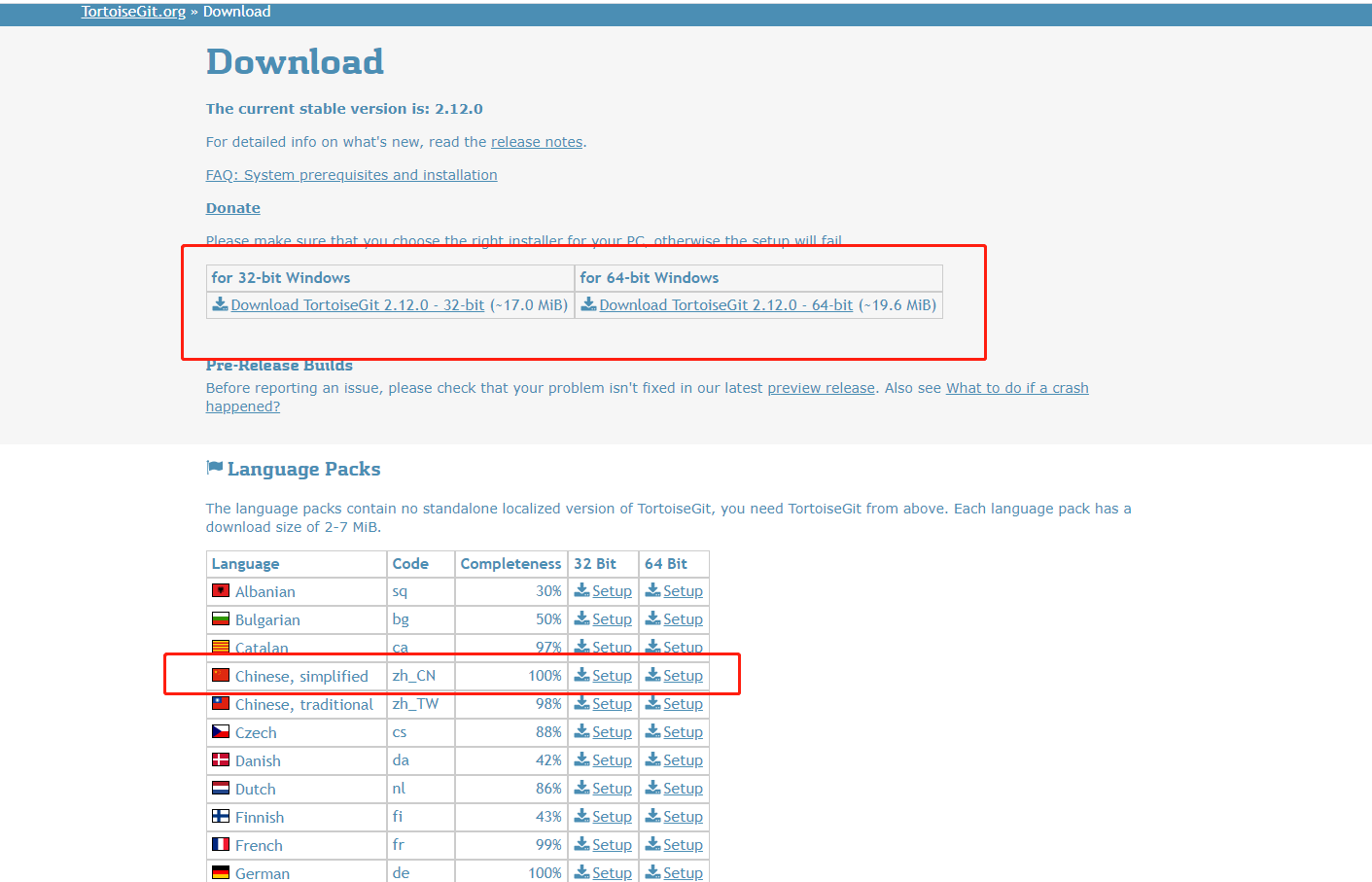Download TortoiseGit 2.12.0 32-bit installer
Screen dimensions: 1372x882
357,305
